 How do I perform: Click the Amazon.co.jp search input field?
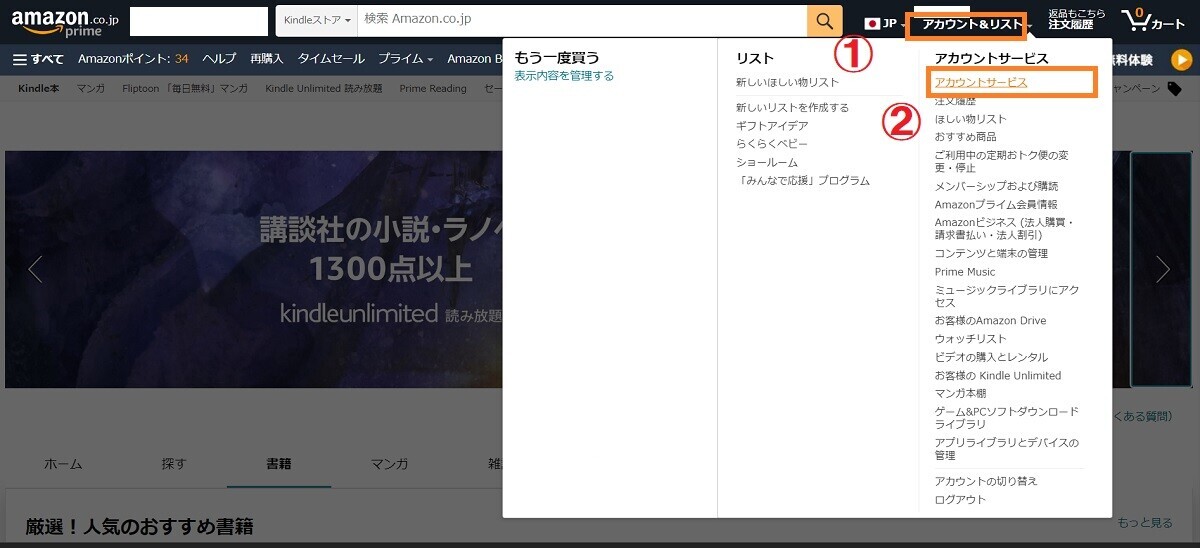click(583, 21)
